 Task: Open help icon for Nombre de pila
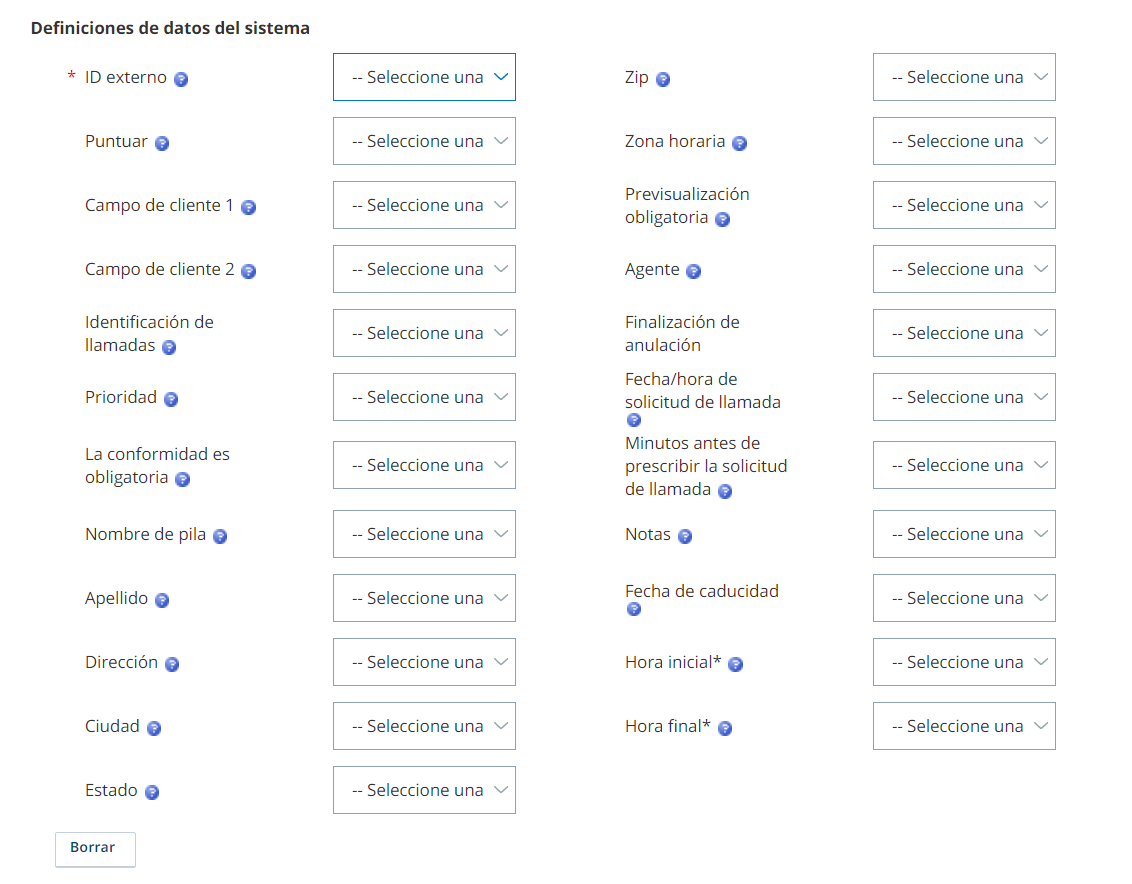tap(220, 537)
